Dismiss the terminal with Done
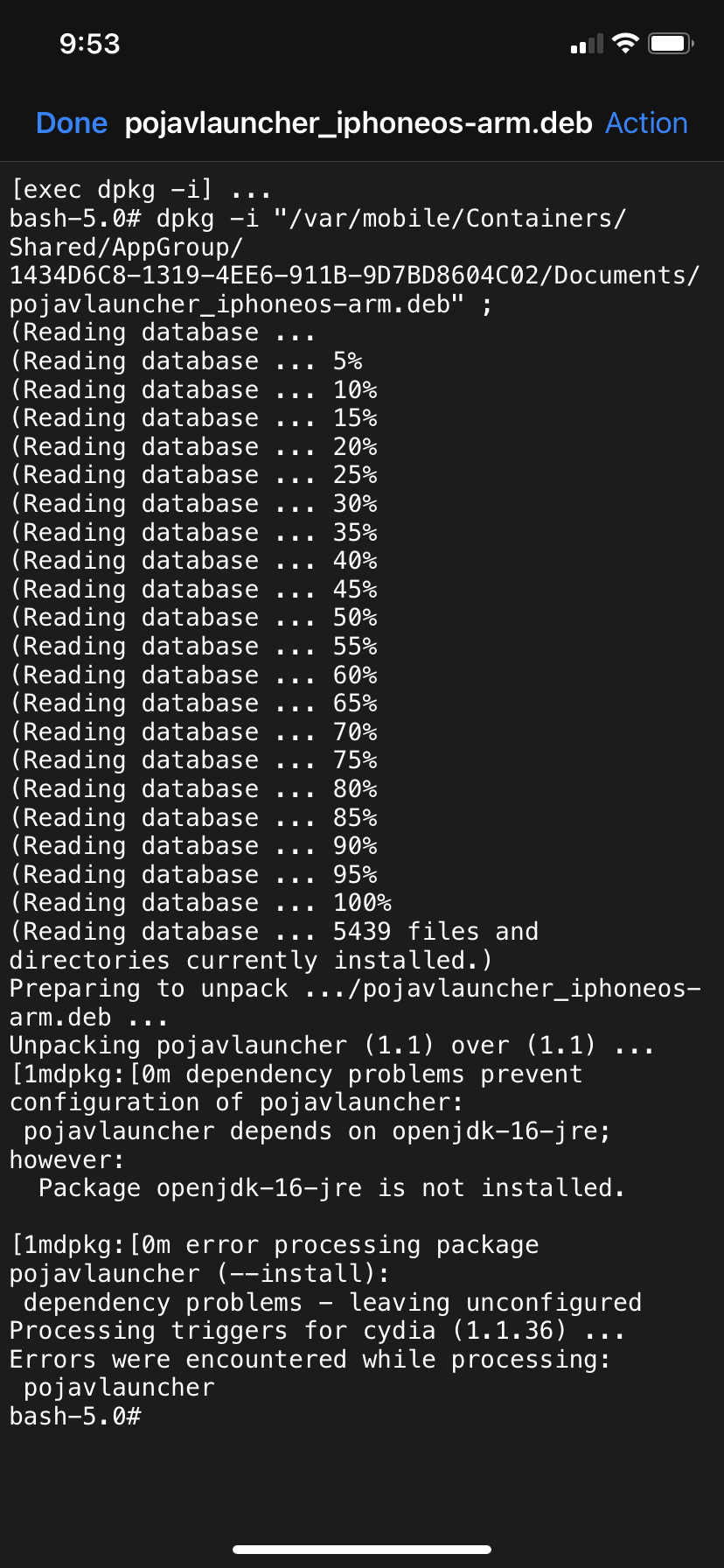 [x=72, y=123]
